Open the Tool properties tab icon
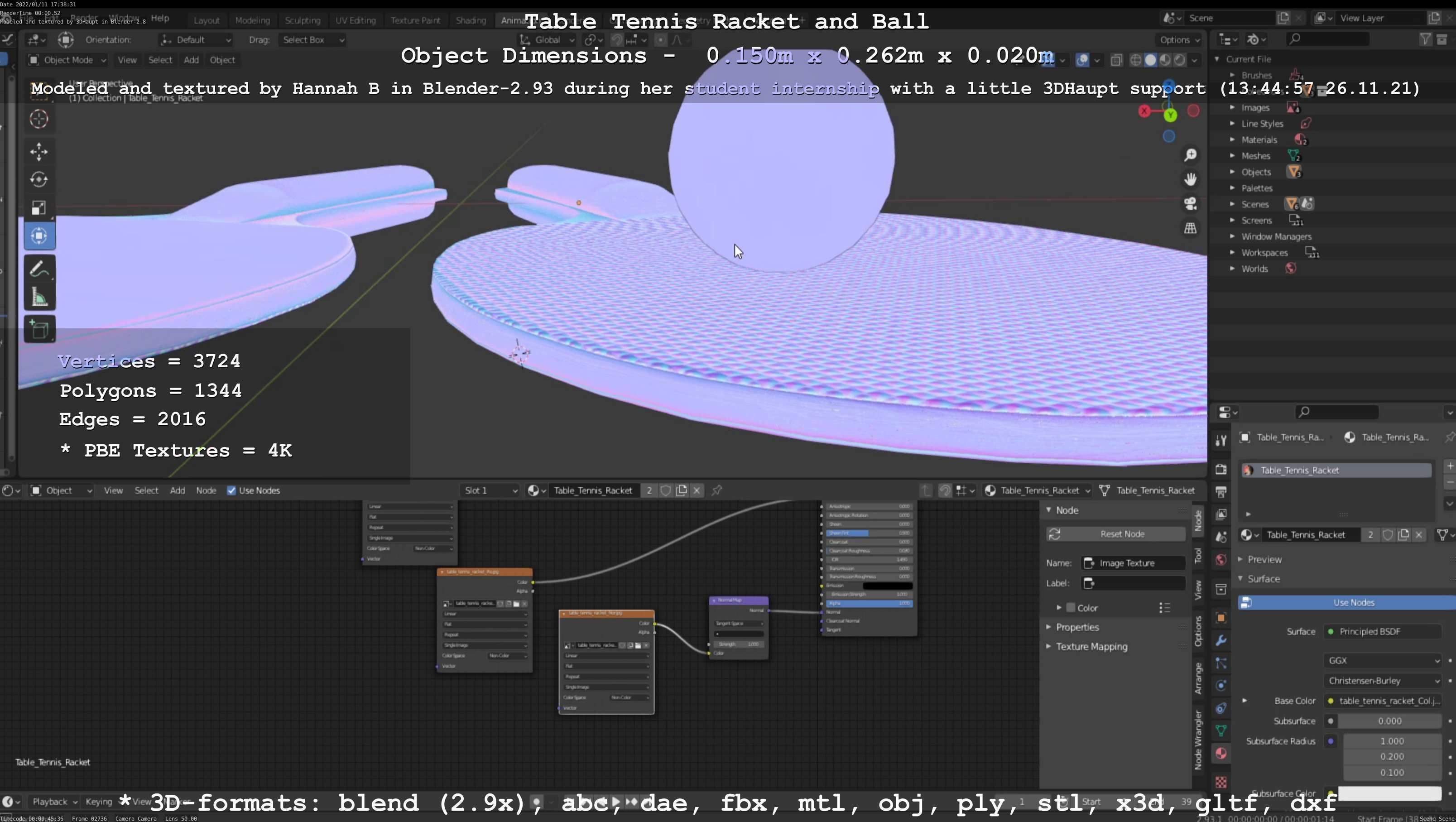This screenshot has width=1456, height=822. pyautogui.click(x=1221, y=440)
